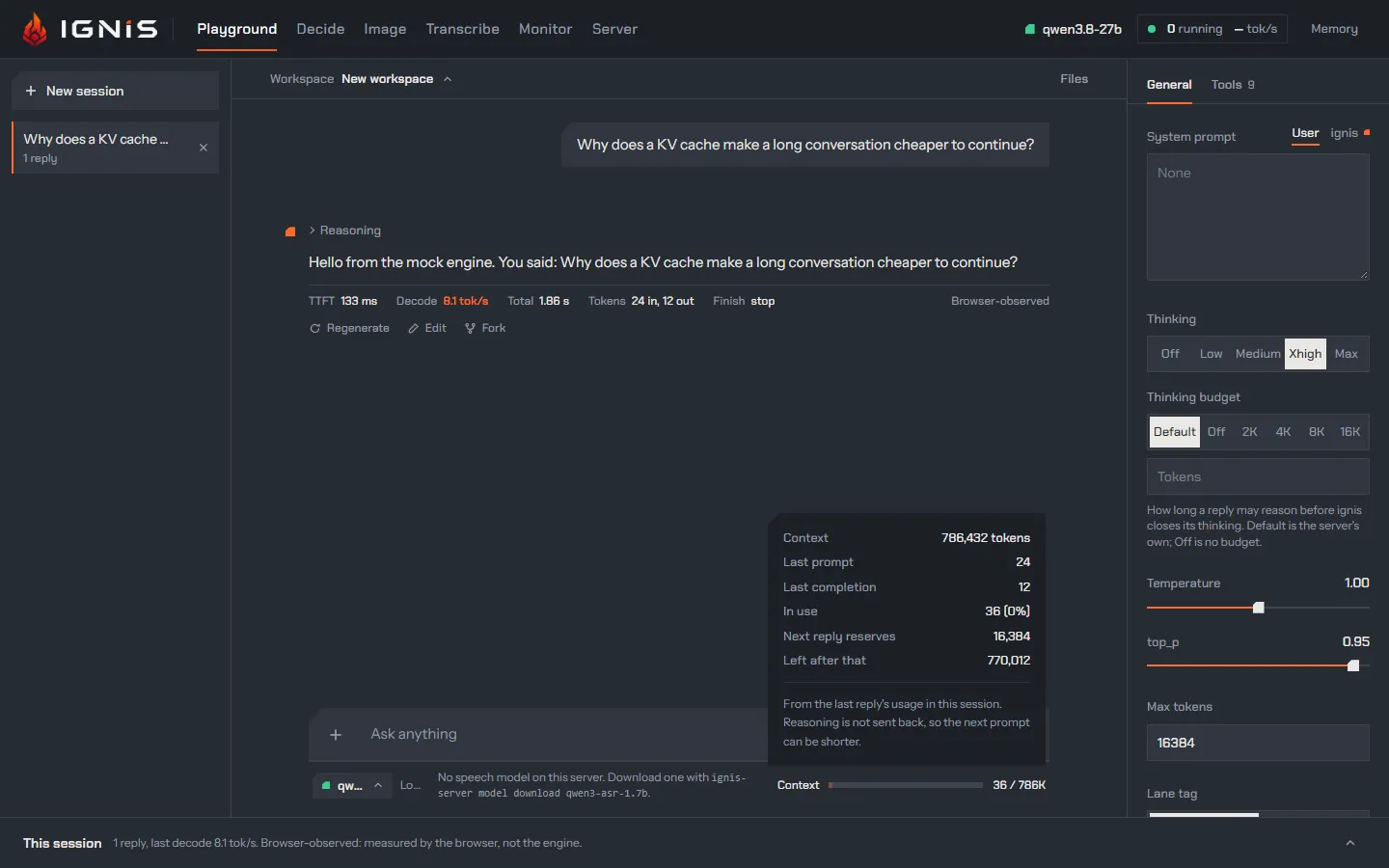1389x868 pixels.
Task: Switch to the Decide tab
Action: click(x=320, y=29)
